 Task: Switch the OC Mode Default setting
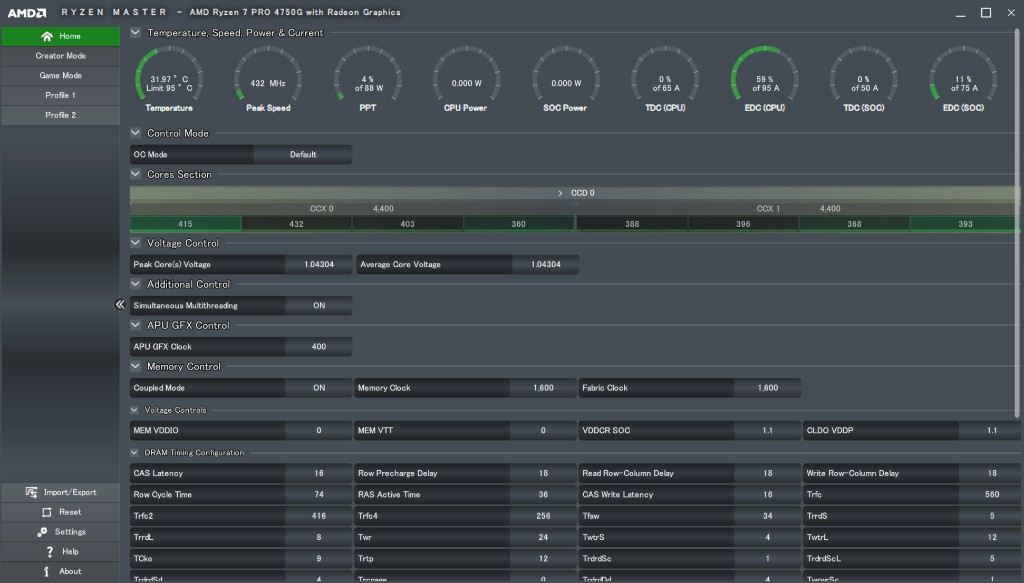click(x=302, y=155)
